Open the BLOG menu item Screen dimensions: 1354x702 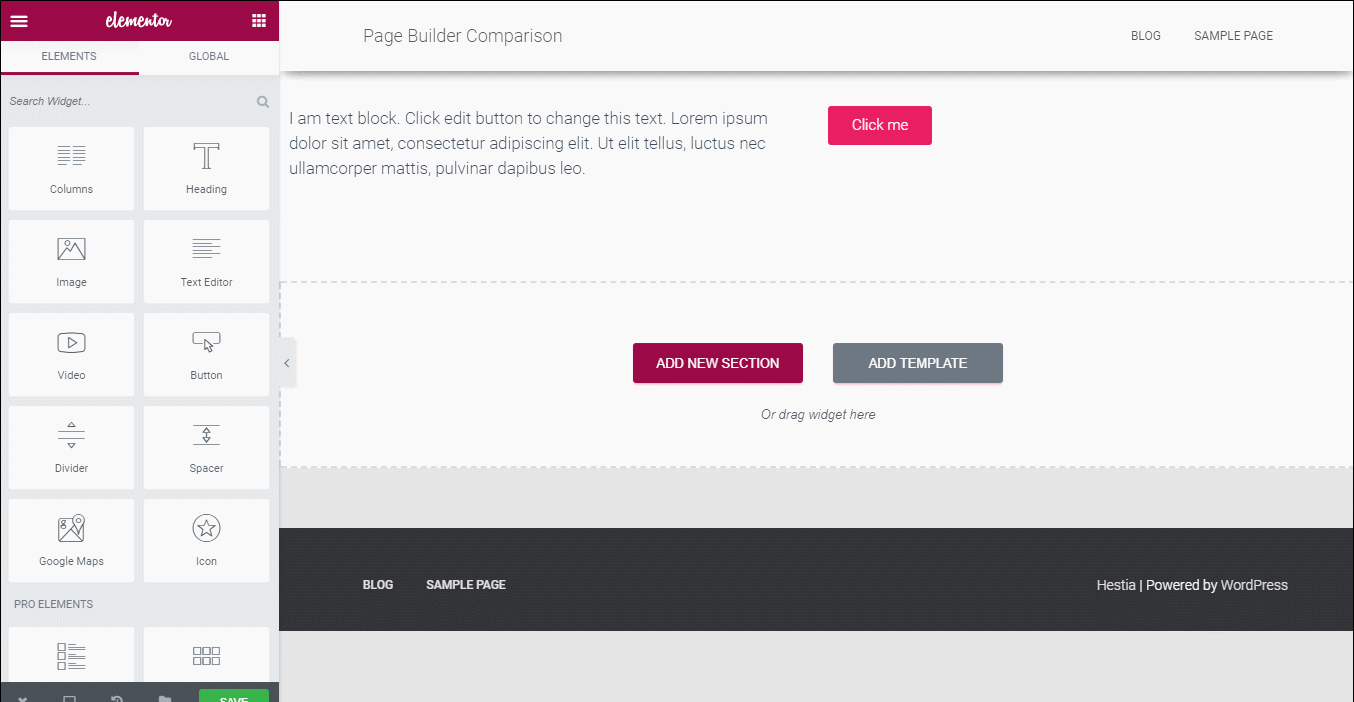click(x=1145, y=35)
